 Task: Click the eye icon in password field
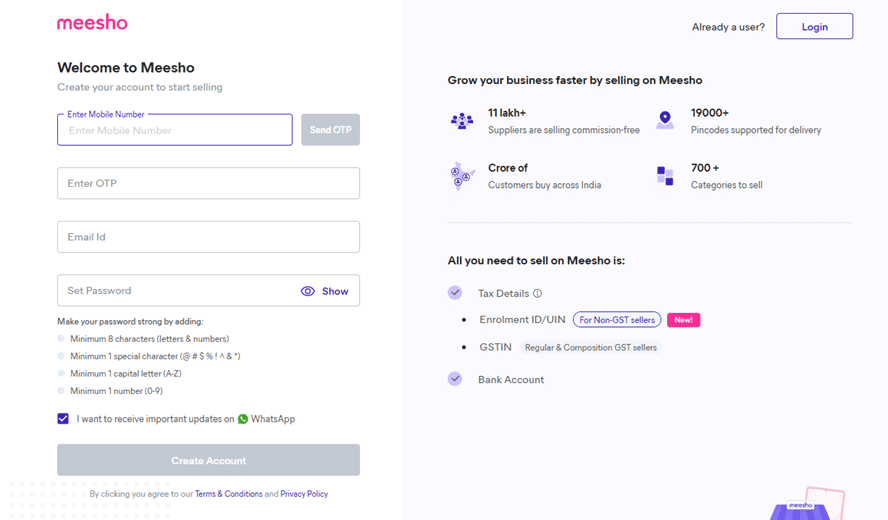coord(308,291)
